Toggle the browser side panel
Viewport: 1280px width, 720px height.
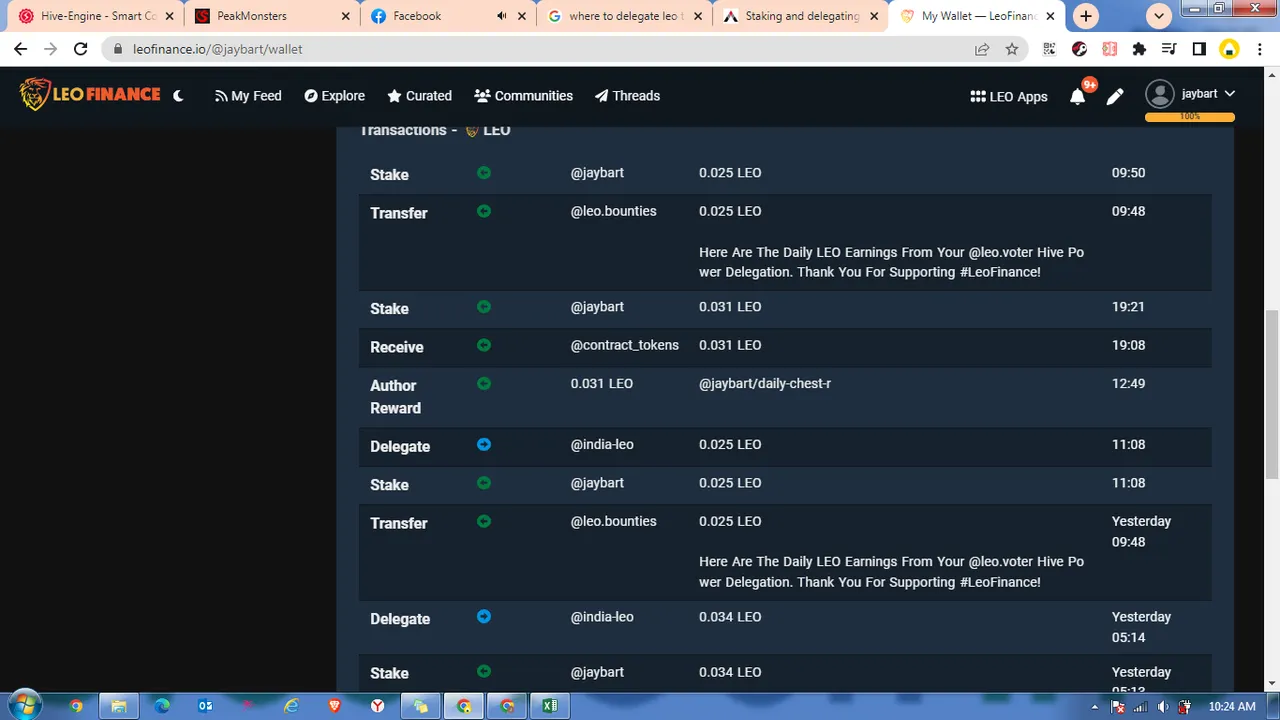(x=1199, y=49)
